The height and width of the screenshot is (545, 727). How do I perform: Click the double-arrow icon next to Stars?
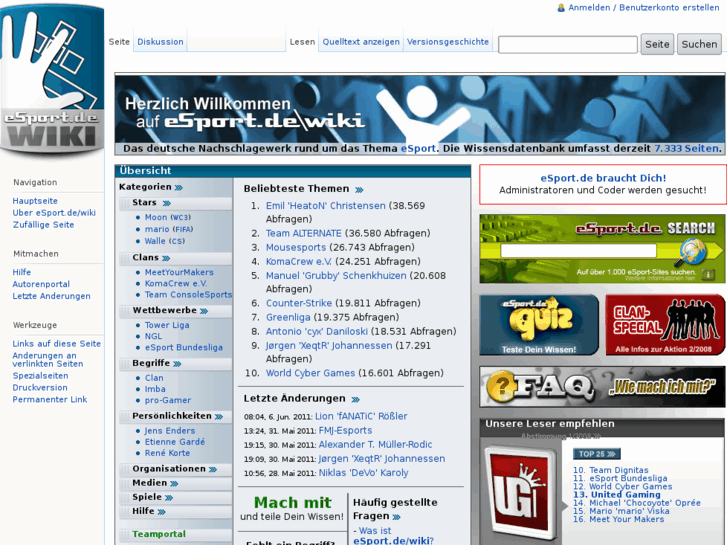coord(166,203)
